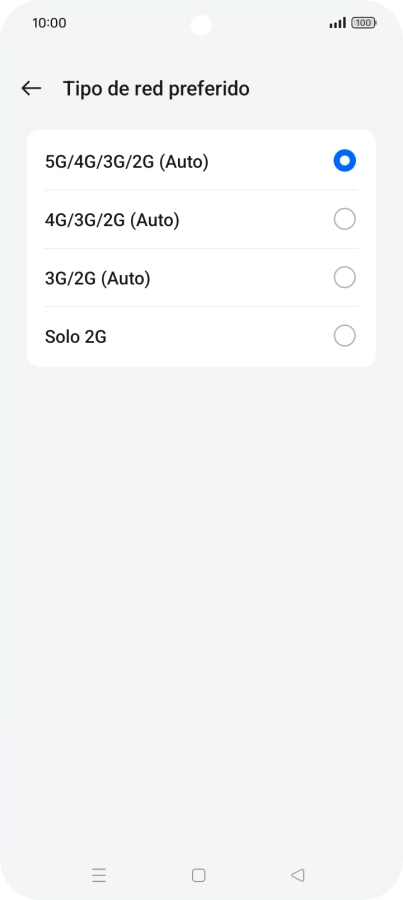Tap the 10:00 clock in status bar
The image size is (403, 900).
(49, 23)
